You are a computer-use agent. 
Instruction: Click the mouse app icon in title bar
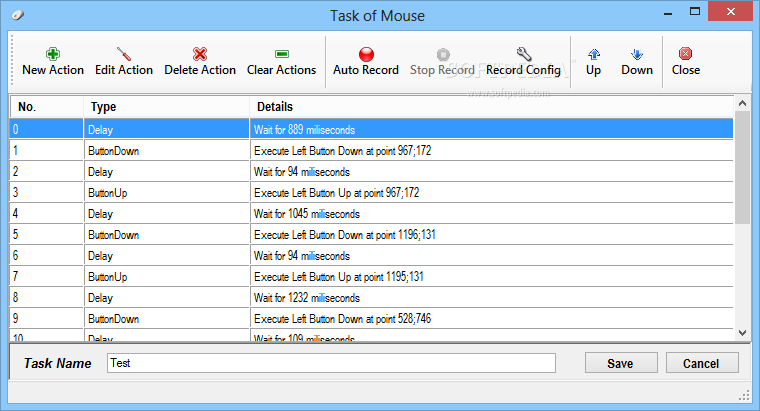pyautogui.click(x=18, y=15)
